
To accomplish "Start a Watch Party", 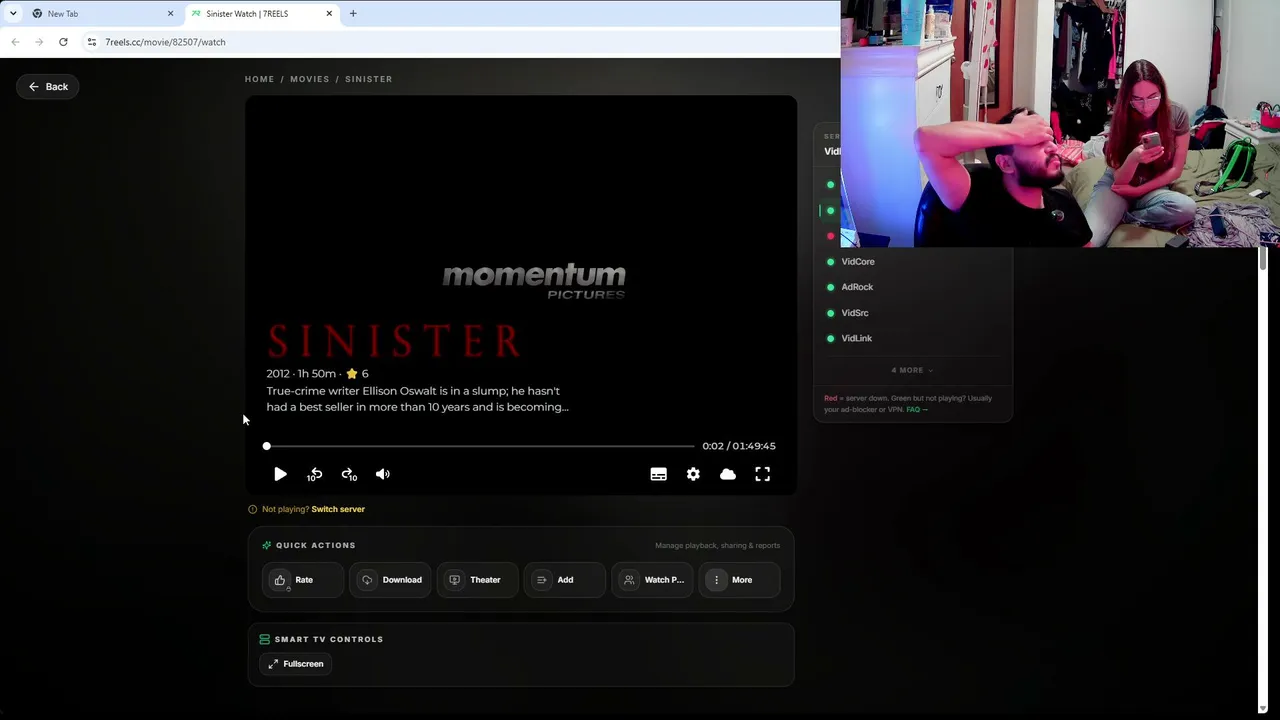I will [x=652, y=580].
